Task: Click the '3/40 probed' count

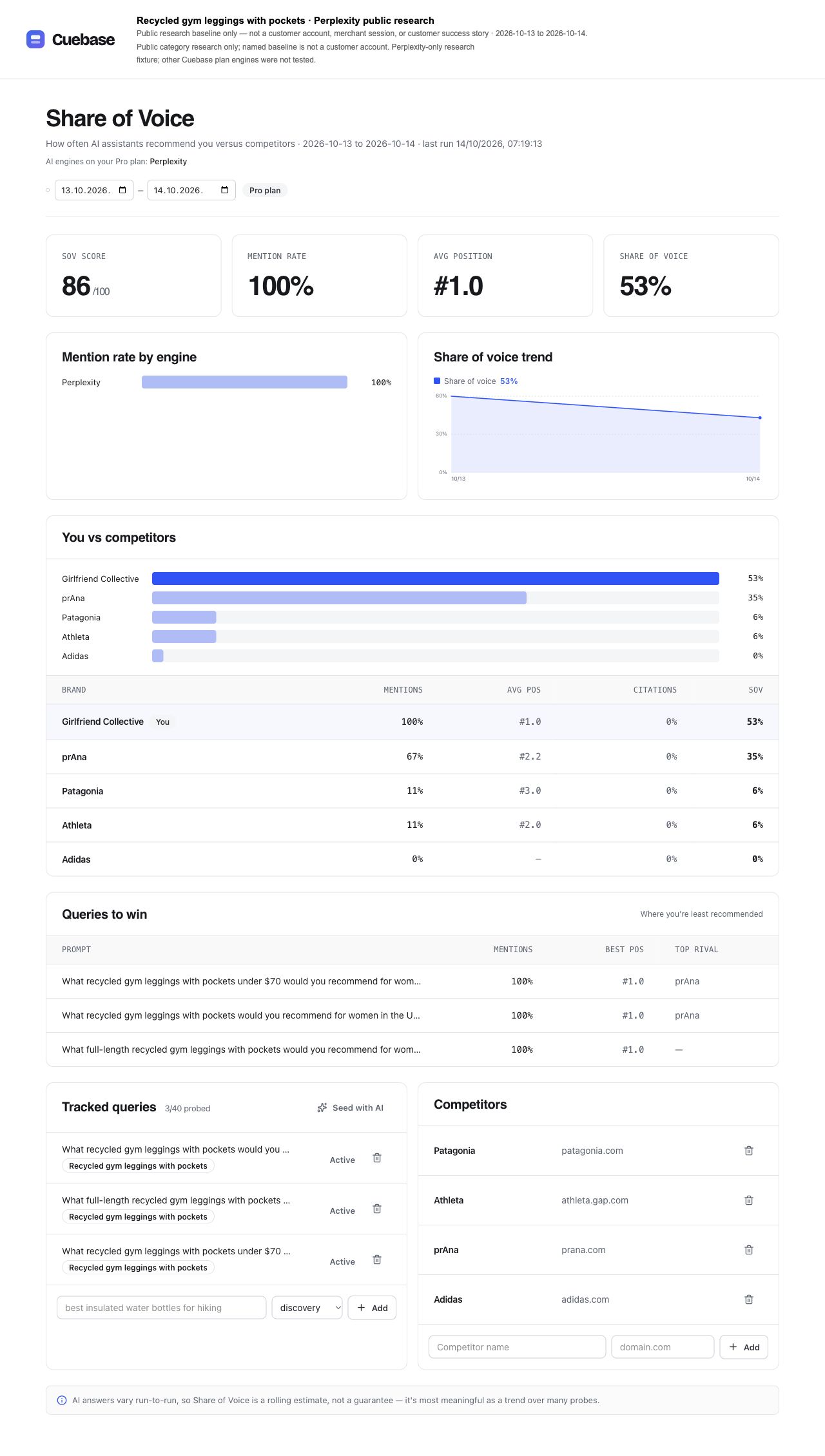Action: coord(188,1108)
